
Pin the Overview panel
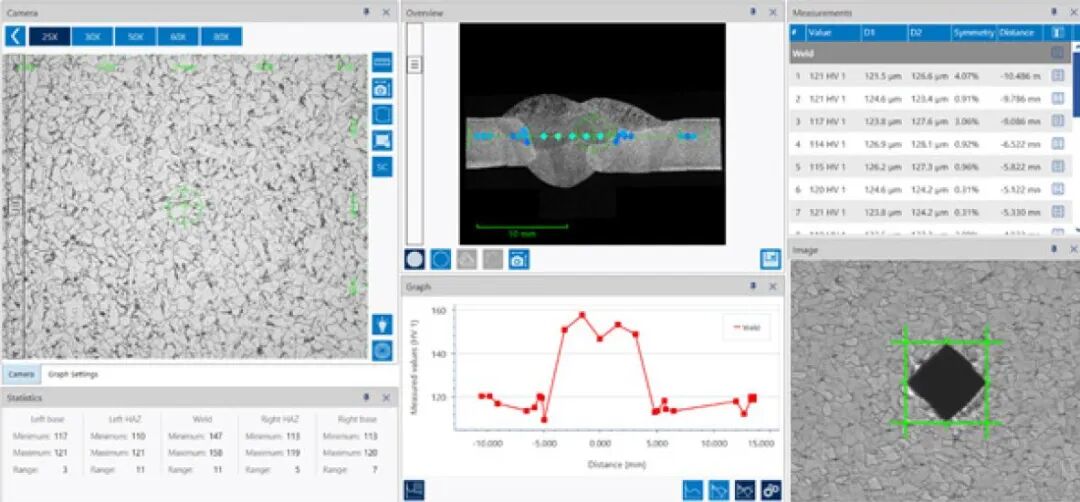tap(753, 12)
